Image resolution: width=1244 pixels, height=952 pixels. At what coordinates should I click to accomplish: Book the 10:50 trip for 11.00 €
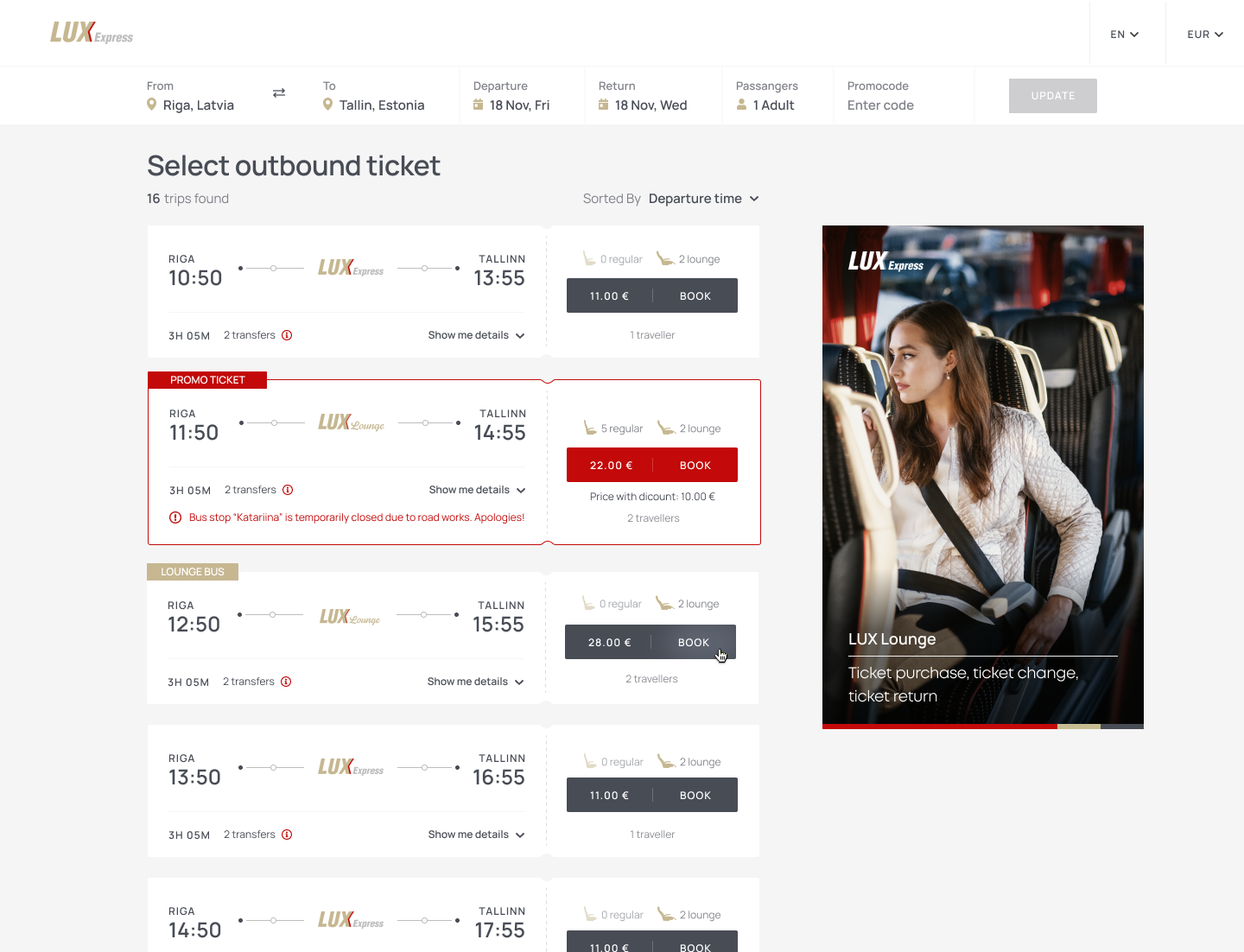(652, 295)
